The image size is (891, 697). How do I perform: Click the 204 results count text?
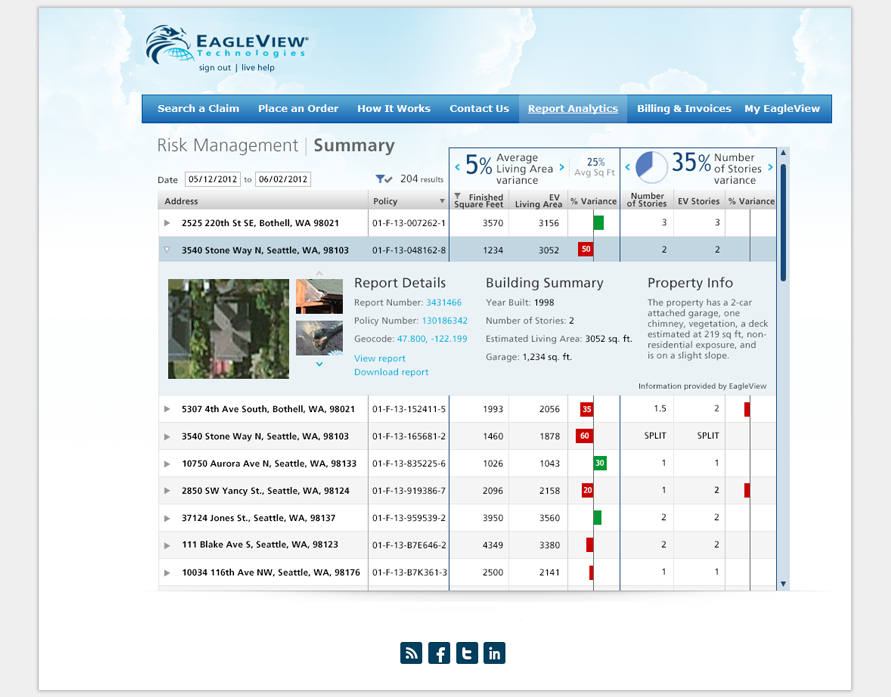[422, 179]
